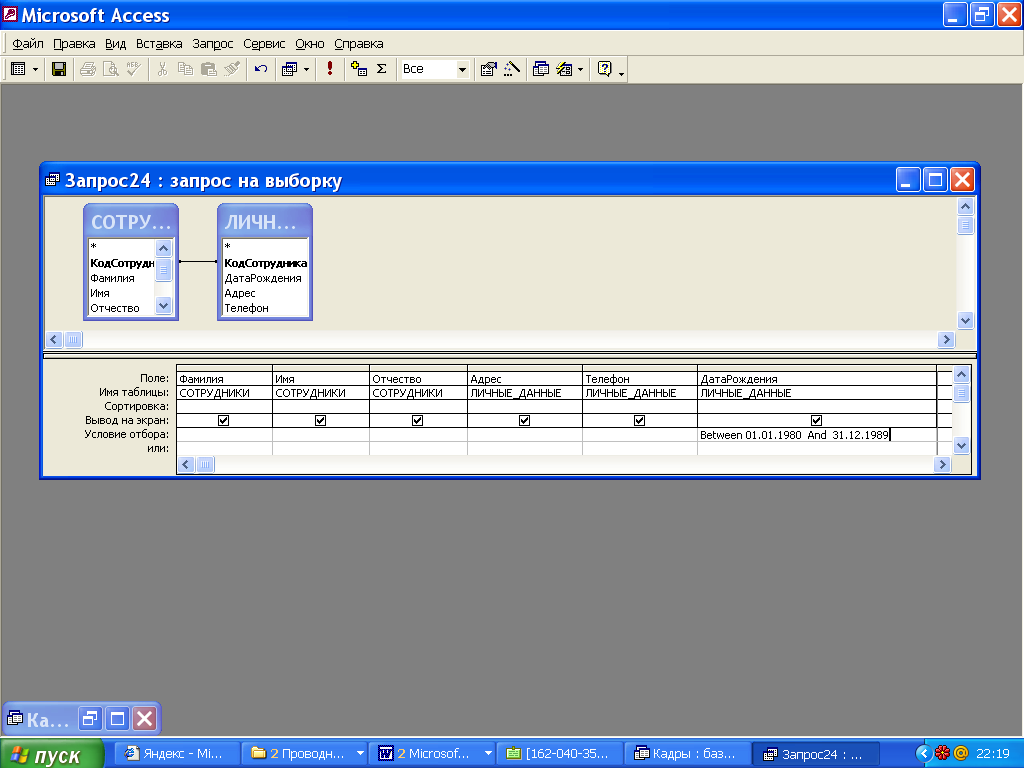
Task: Click scroll down arrow in СОТРУ field list
Action: (163, 305)
